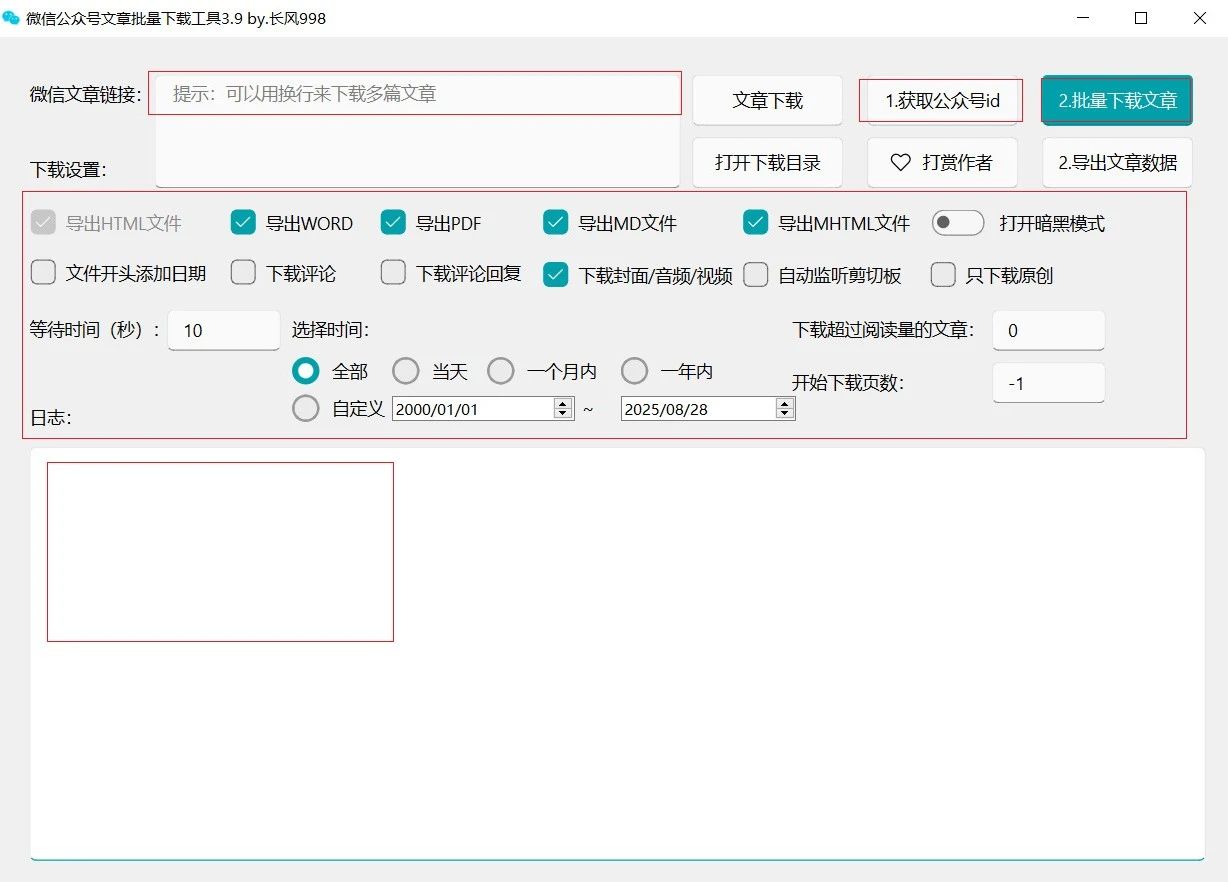Click the 选择时间 label text
The height and width of the screenshot is (882, 1228).
coord(330,329)
